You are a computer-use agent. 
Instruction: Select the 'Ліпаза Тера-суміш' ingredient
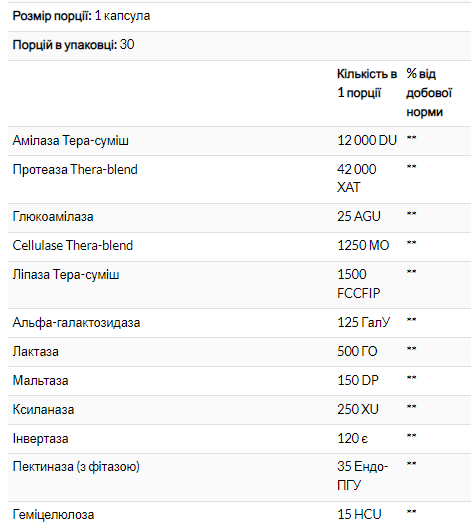pyautogui.click(x=66, y=275)
